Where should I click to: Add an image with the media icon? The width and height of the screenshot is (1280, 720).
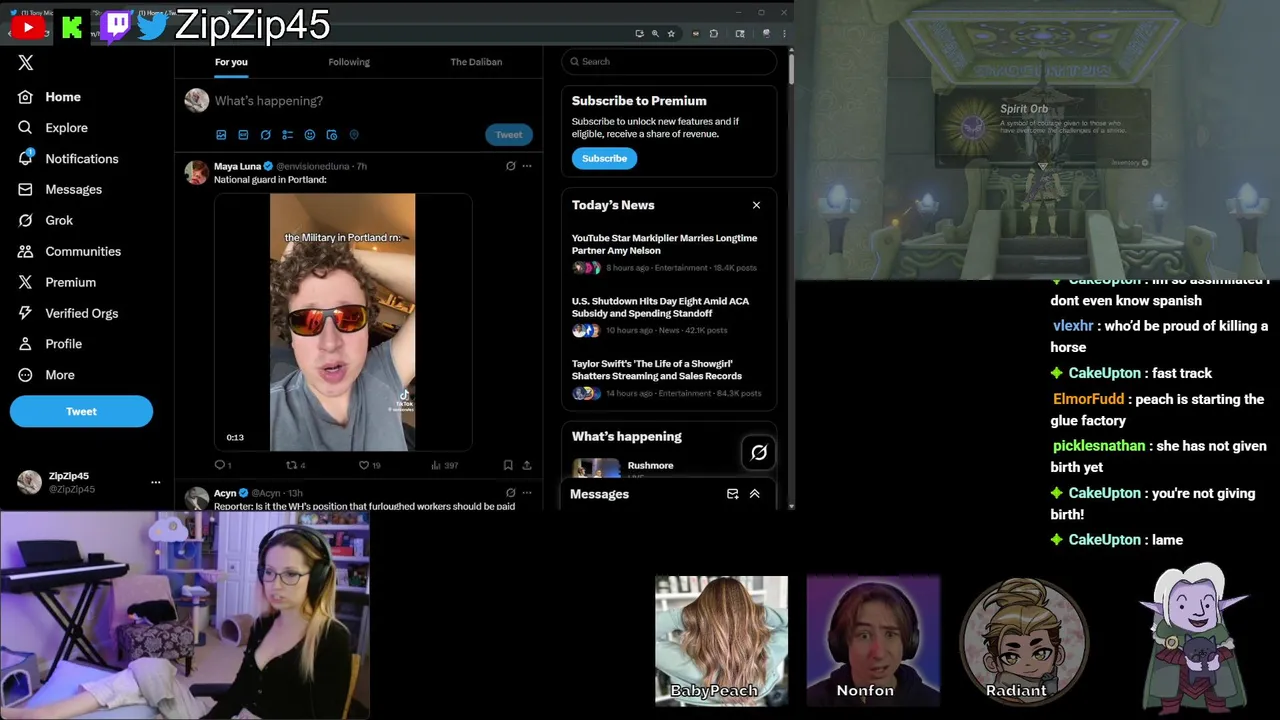coord(221,135)
